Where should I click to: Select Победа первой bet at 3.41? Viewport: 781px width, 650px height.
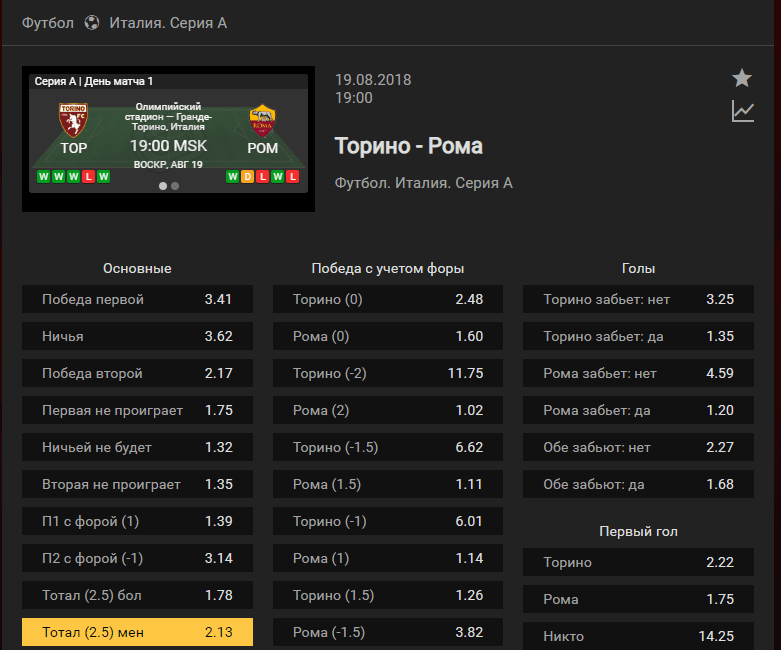coord(137,299)
